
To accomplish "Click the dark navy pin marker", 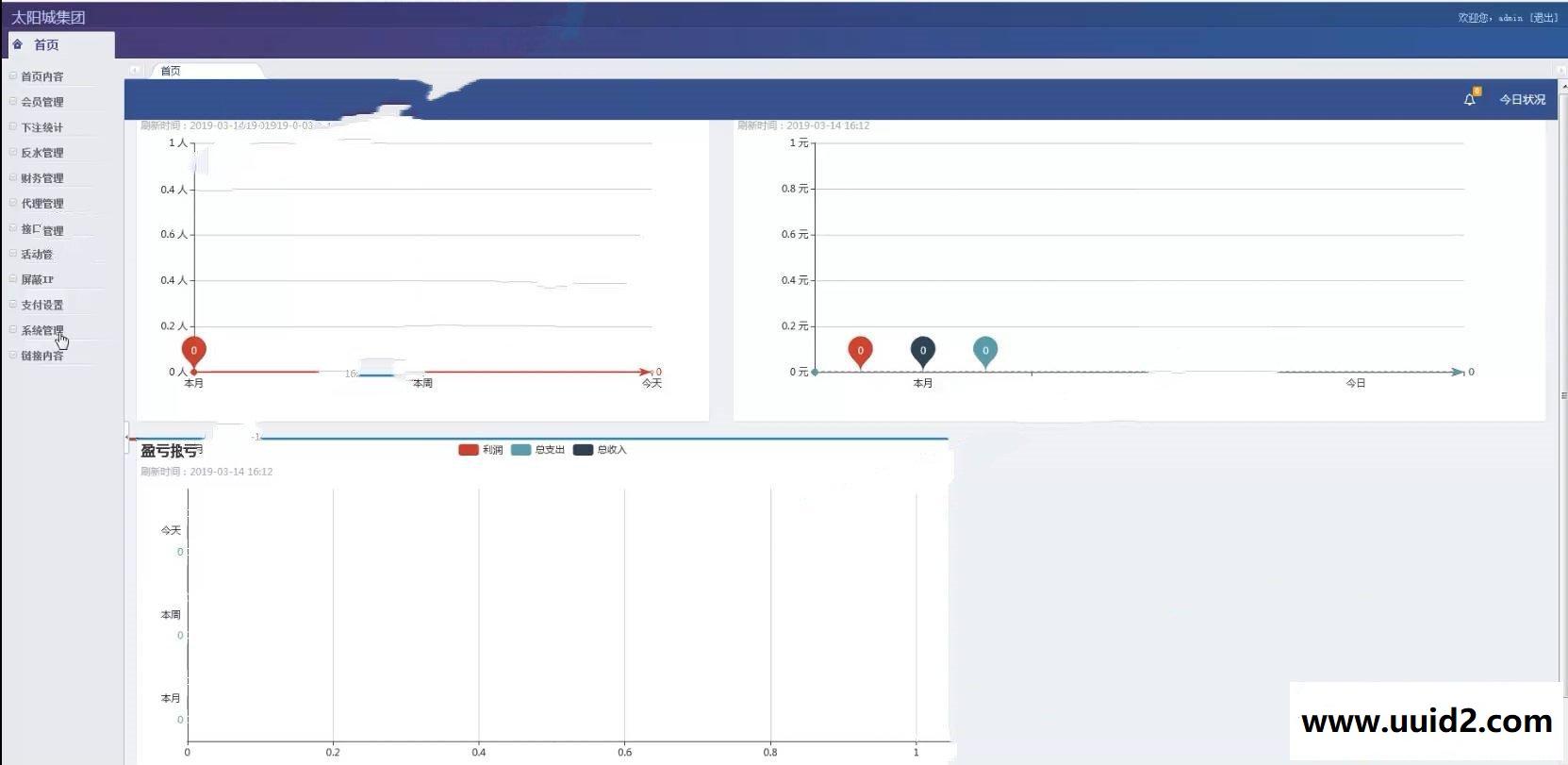I will (922, 350).
